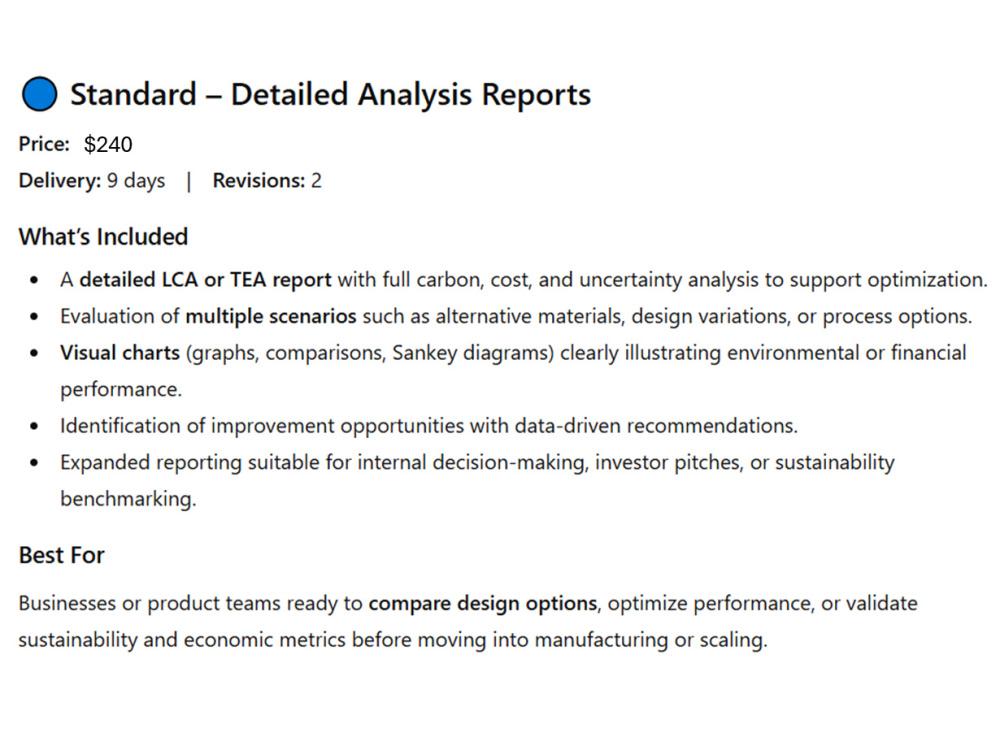Click the 'Revisions:' label

(259, 181)
